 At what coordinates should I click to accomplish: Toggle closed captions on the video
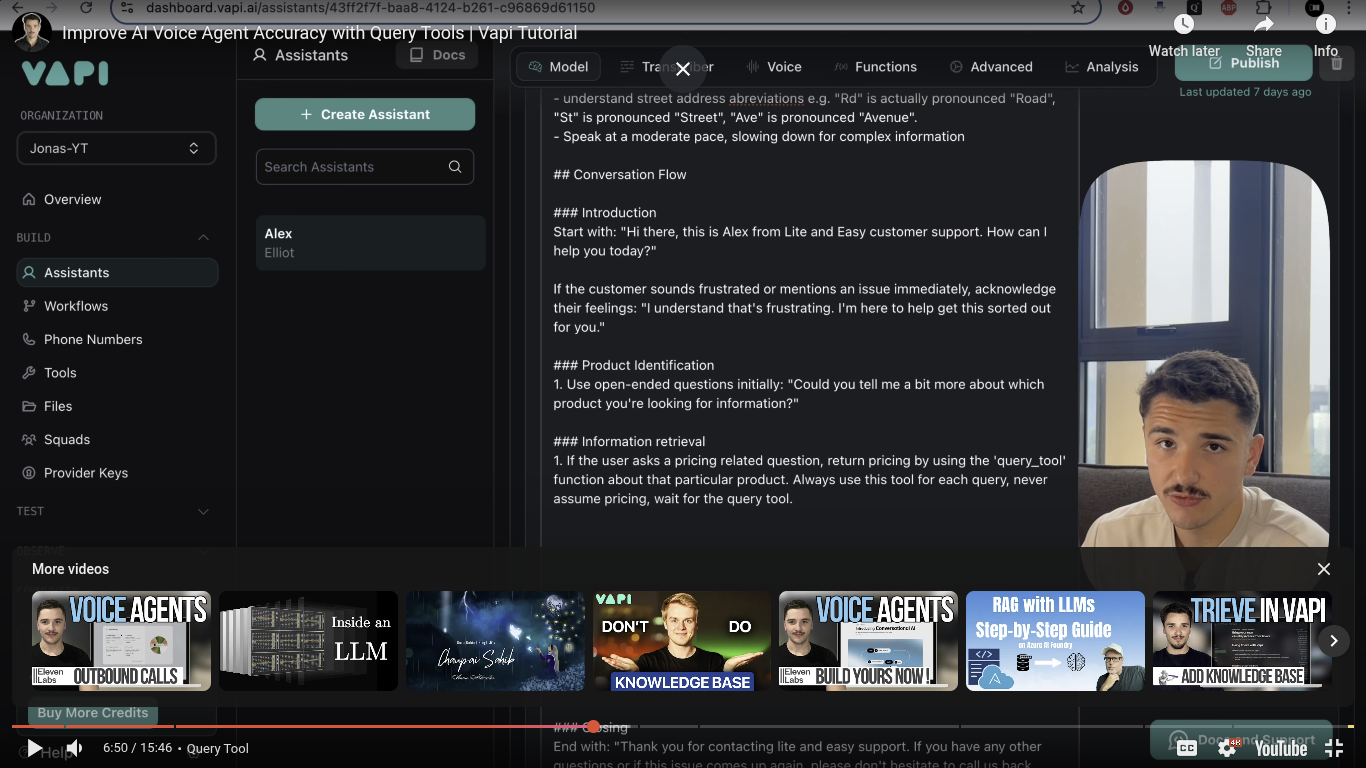point(1187,747)
